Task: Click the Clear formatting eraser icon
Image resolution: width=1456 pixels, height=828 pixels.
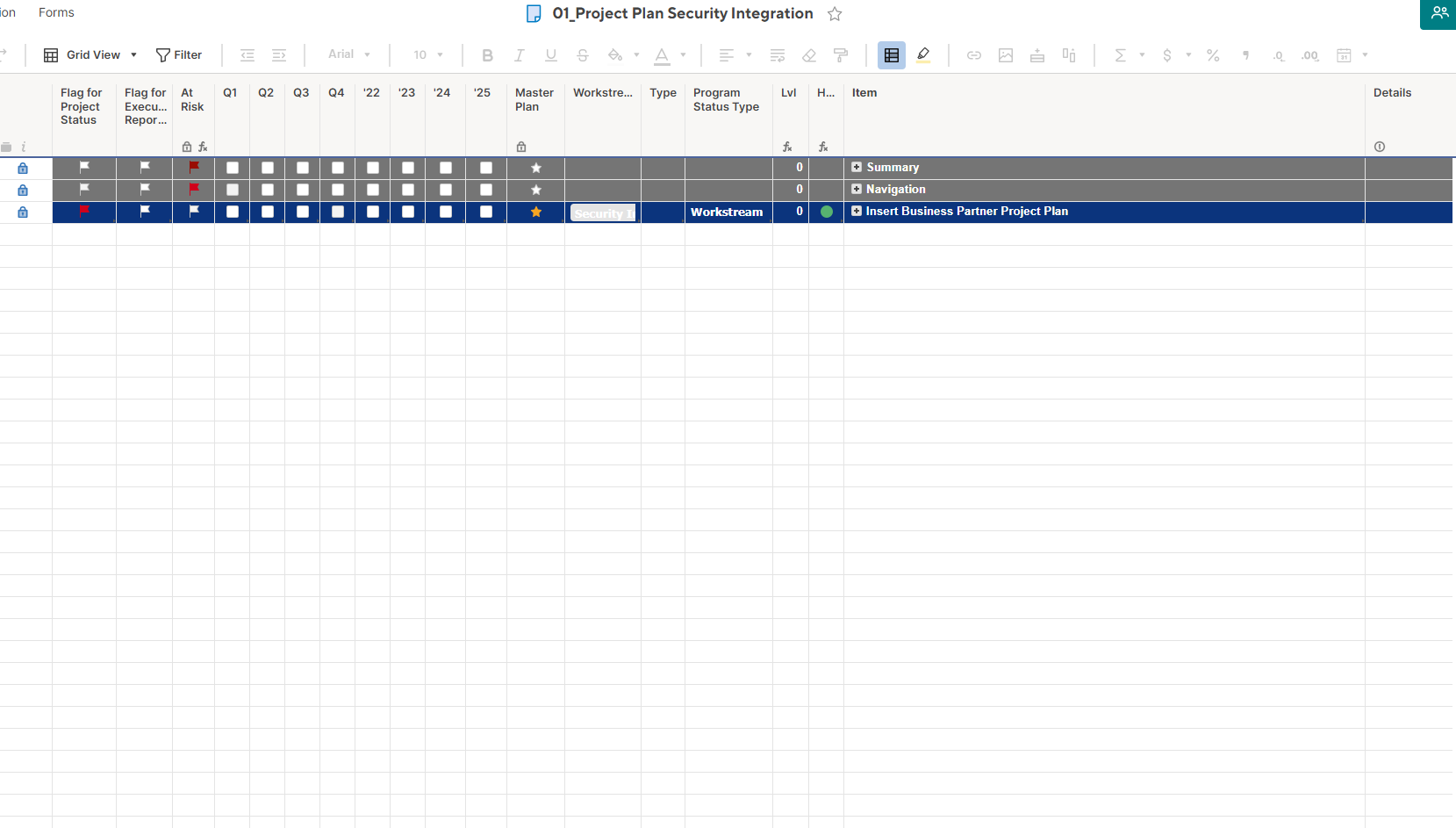Action: [809, 55]
